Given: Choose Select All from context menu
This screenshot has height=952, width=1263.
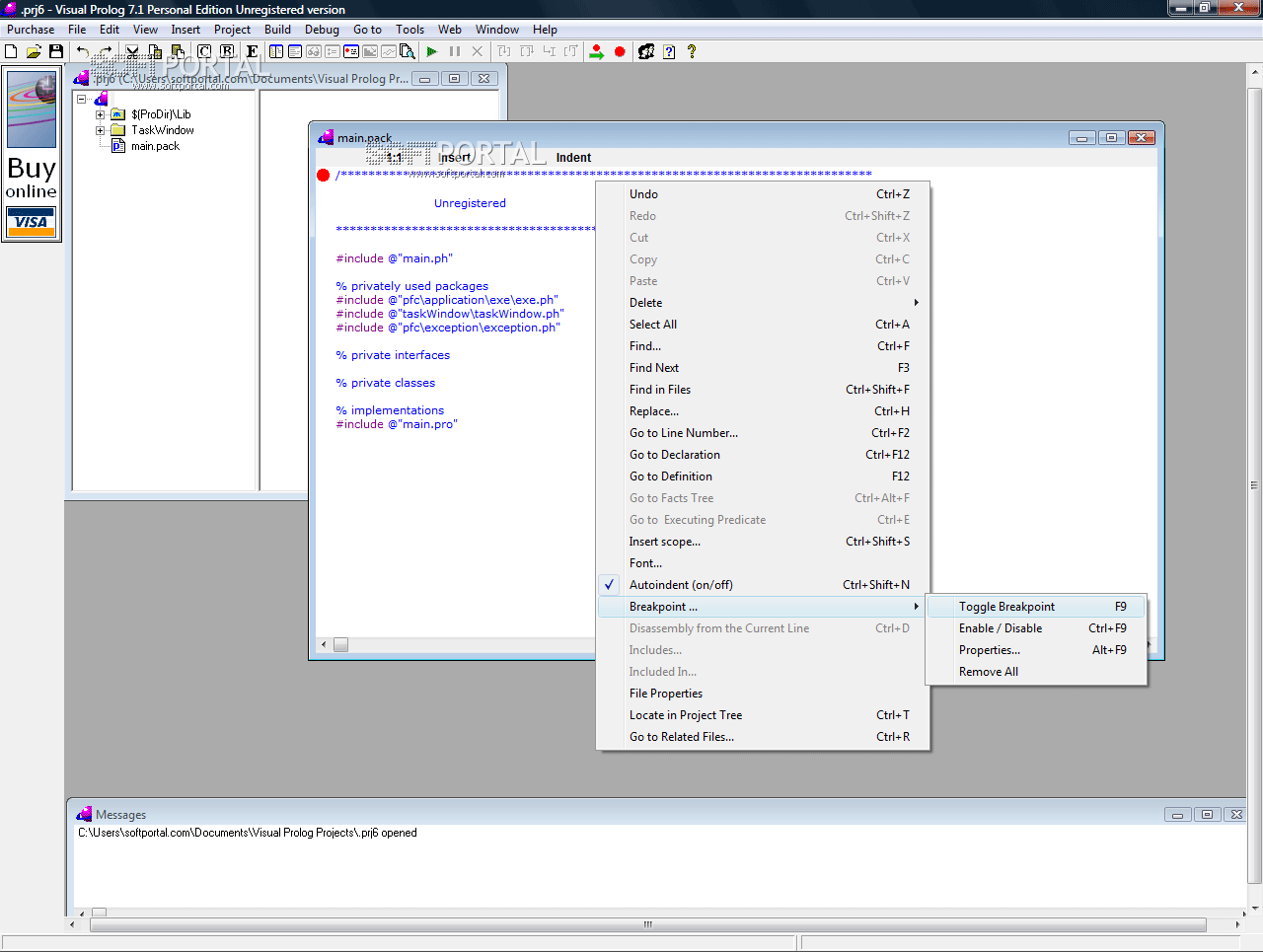Looking at the screenshot, I should pyautogui.click(x=764, y=325).
